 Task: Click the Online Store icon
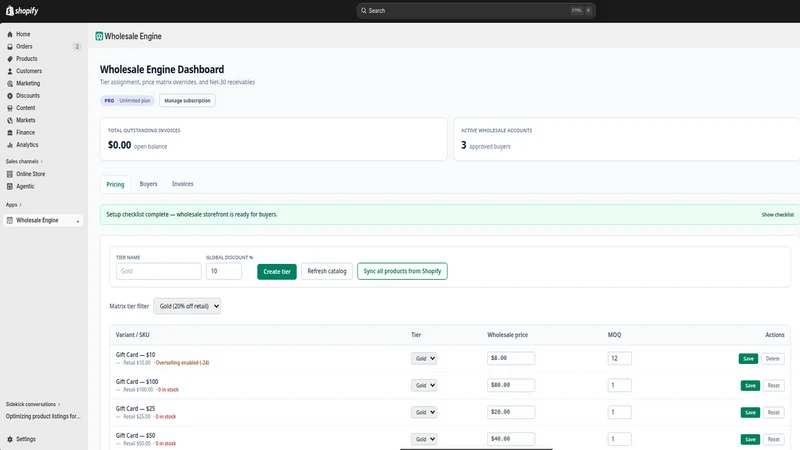pos(10,174)
